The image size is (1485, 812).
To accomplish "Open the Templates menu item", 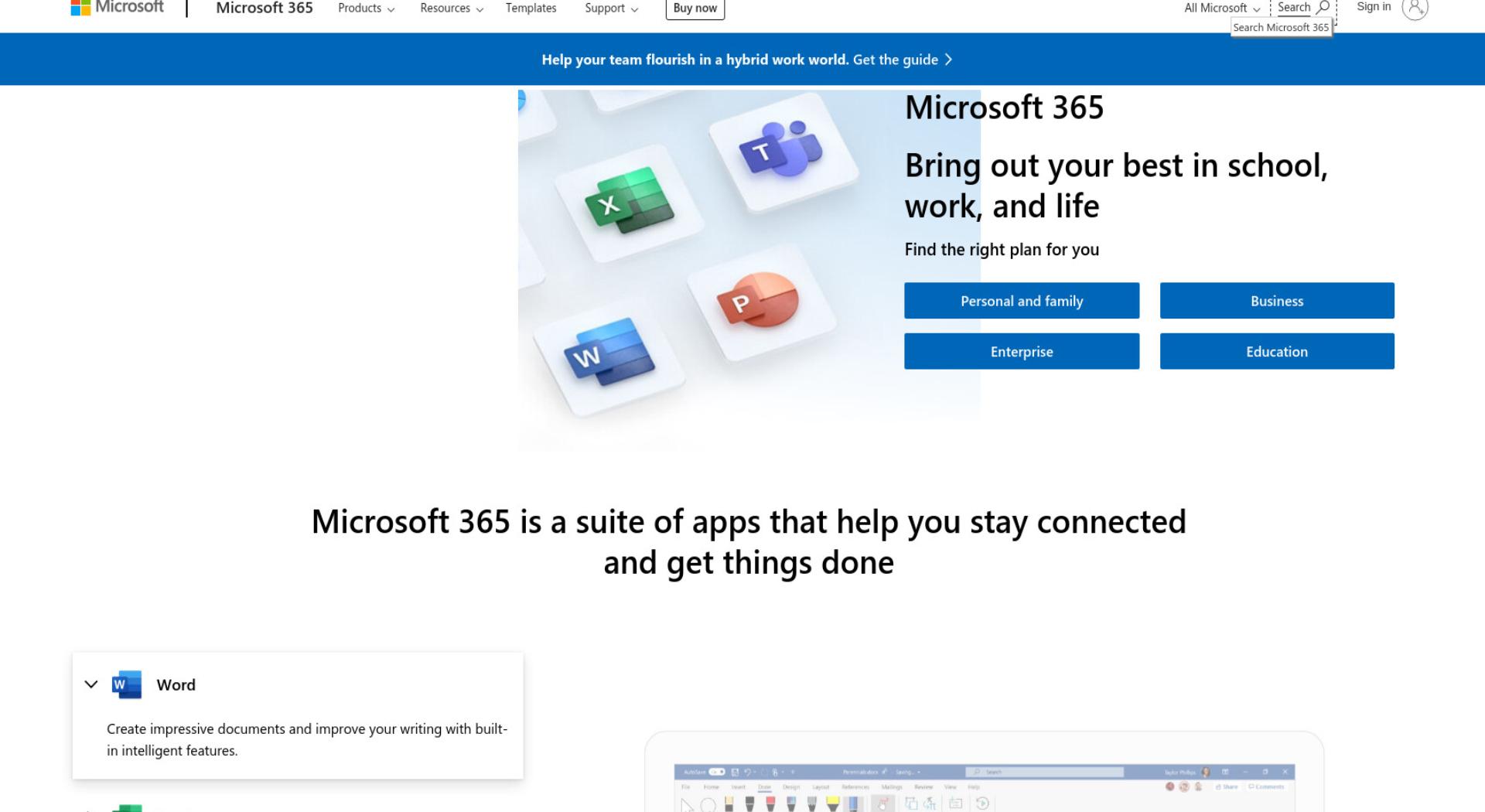I will point(531,9).
